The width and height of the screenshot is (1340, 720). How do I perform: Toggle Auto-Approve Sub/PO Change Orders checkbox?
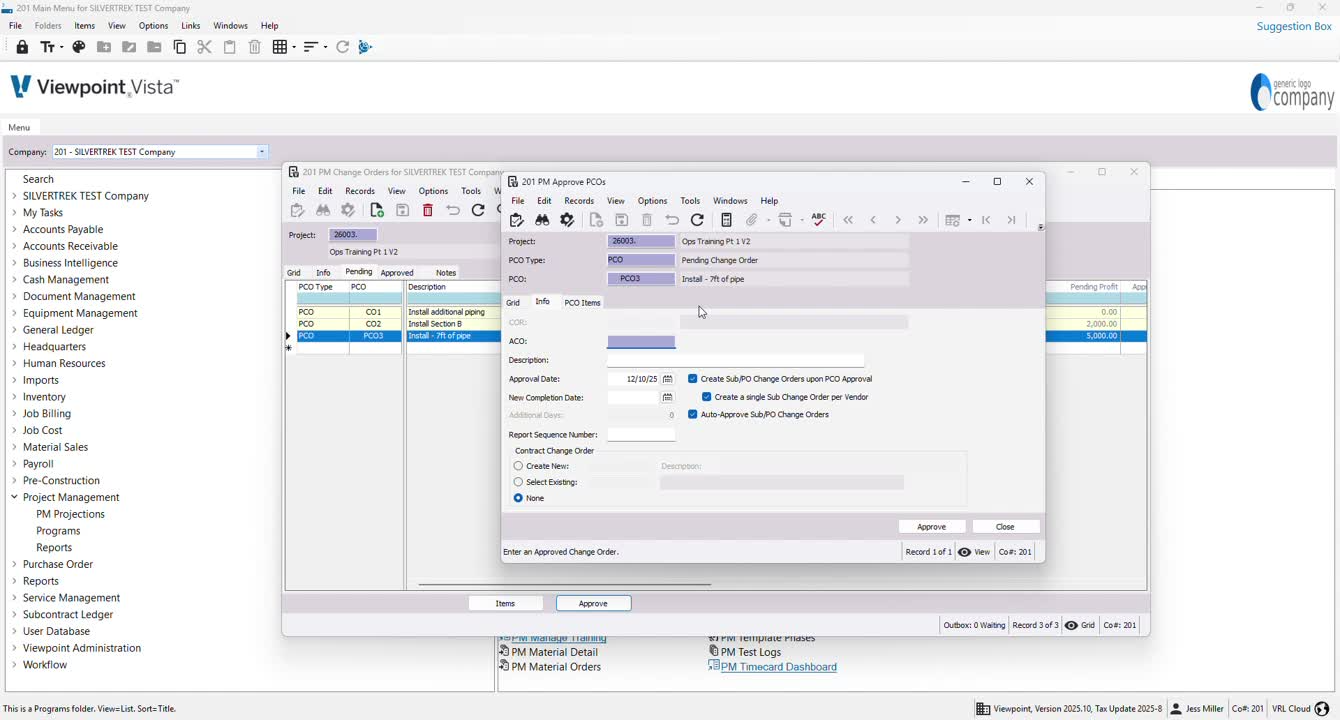693,414
